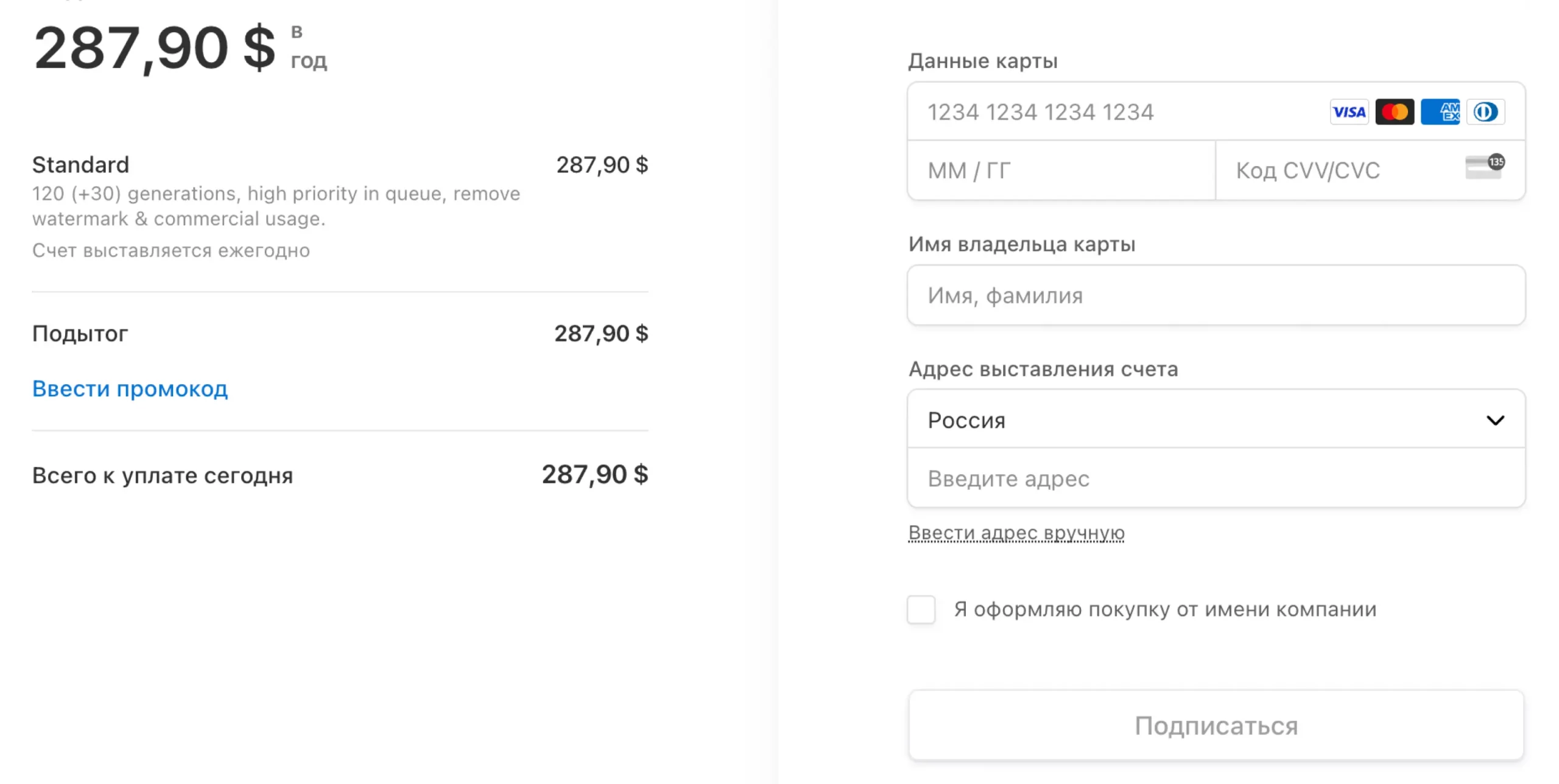Screen dimensions: 1559x784
Task: Open the Россия country dropdown
Action: [1216, 420]
